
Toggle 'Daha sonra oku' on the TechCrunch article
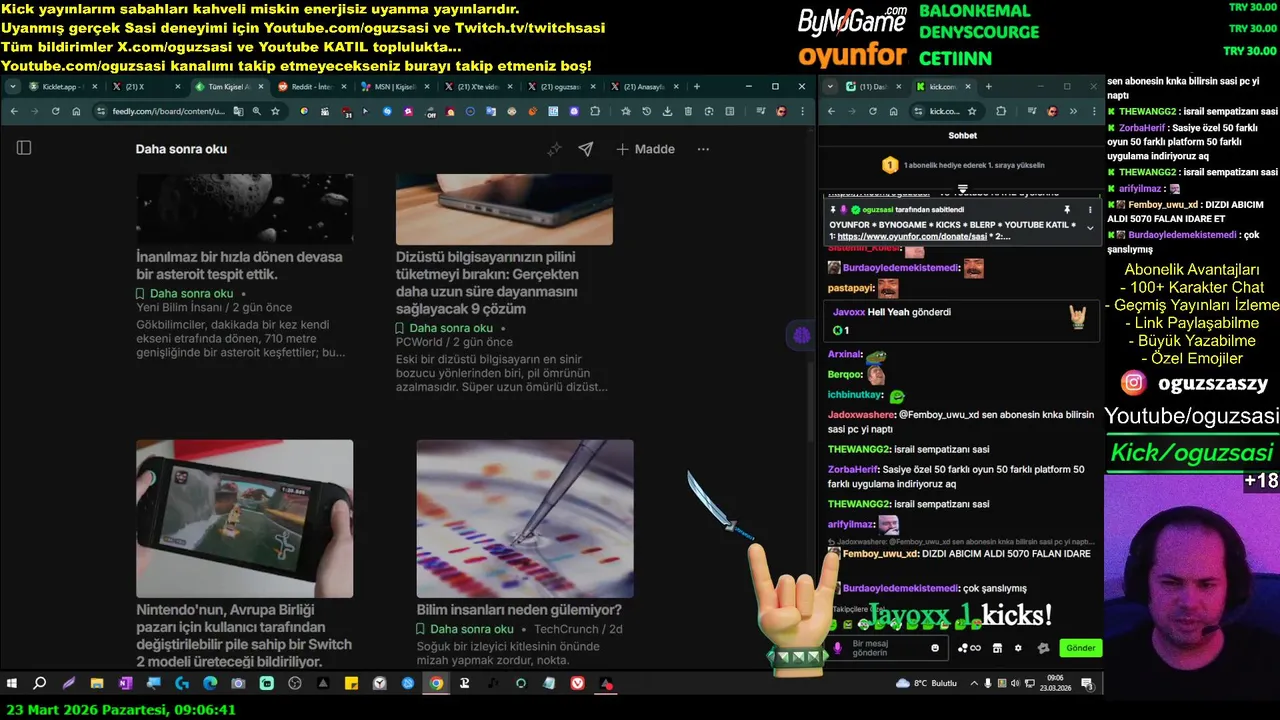pyautogui.click(x=465, y=629)
